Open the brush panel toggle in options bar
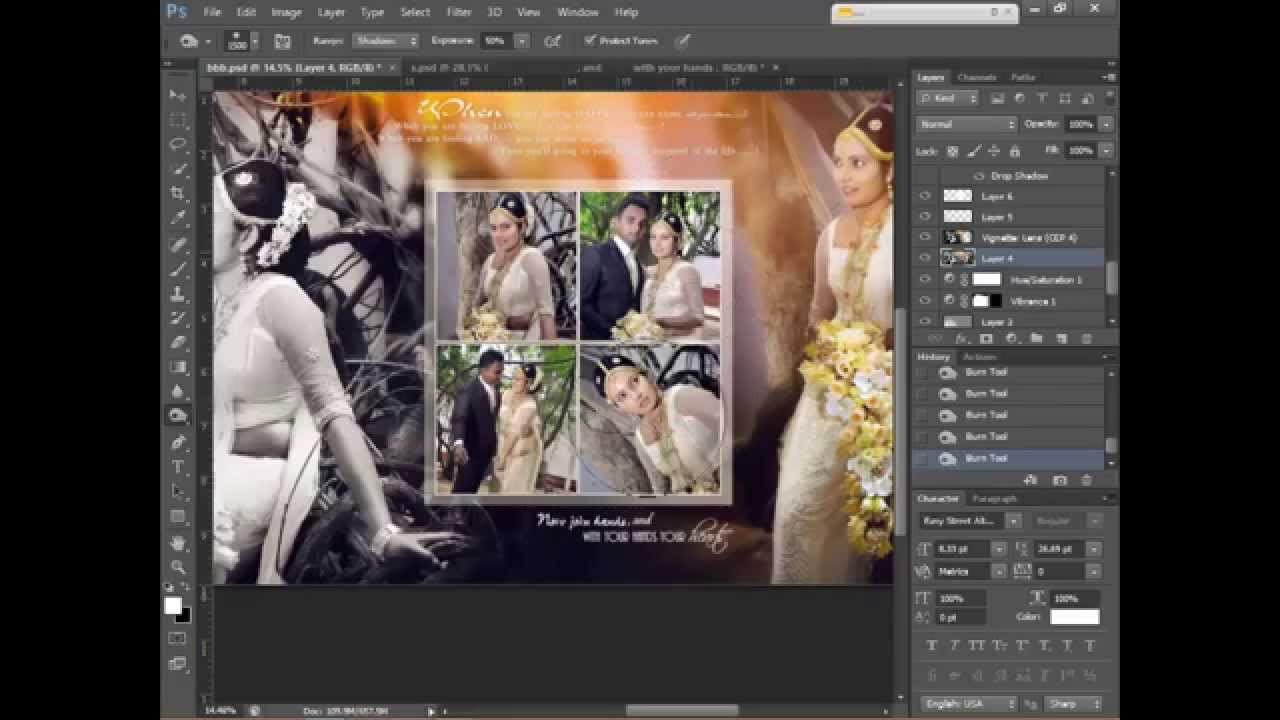Viewport: 1280px width, 720px height. 283,41
